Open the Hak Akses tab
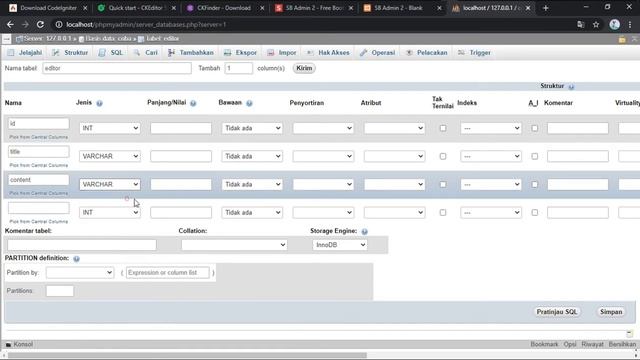This screenshot has height=360, width=640. pos(328,53)
